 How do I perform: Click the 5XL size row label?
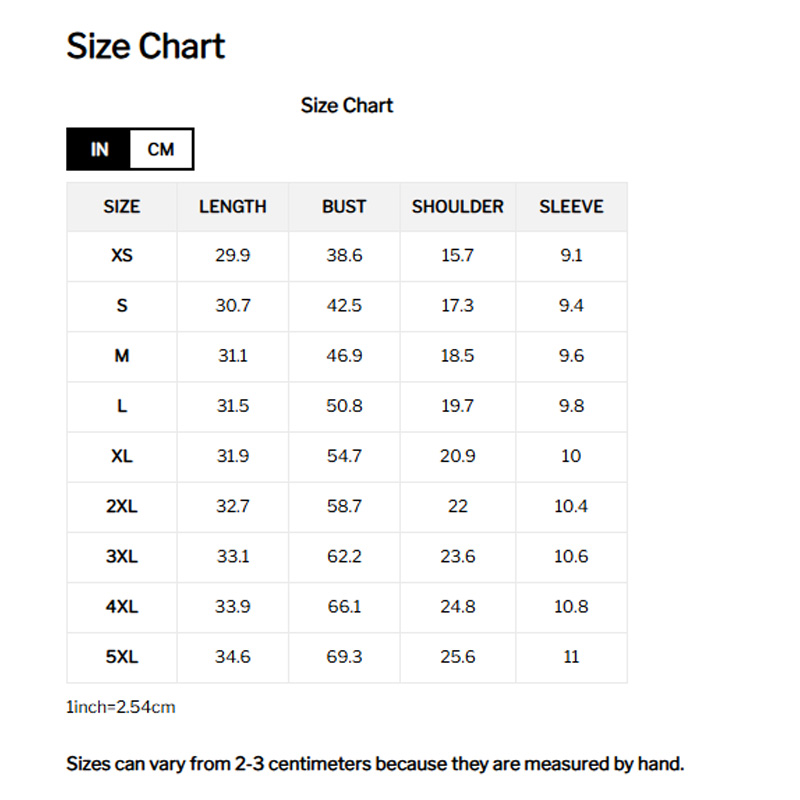pos(122,657)
